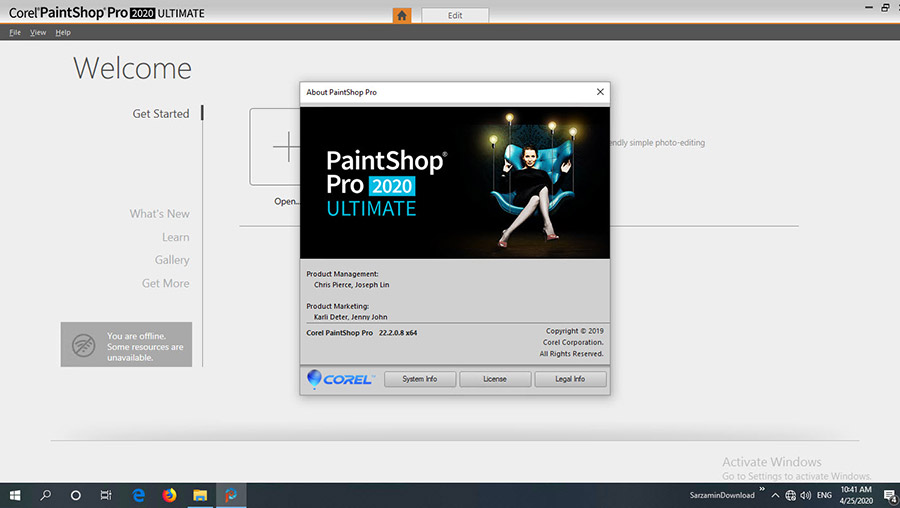Expand SarzaminDownload toolbar chevron
This screenshot has height=508, width=900.
[762, 489]
